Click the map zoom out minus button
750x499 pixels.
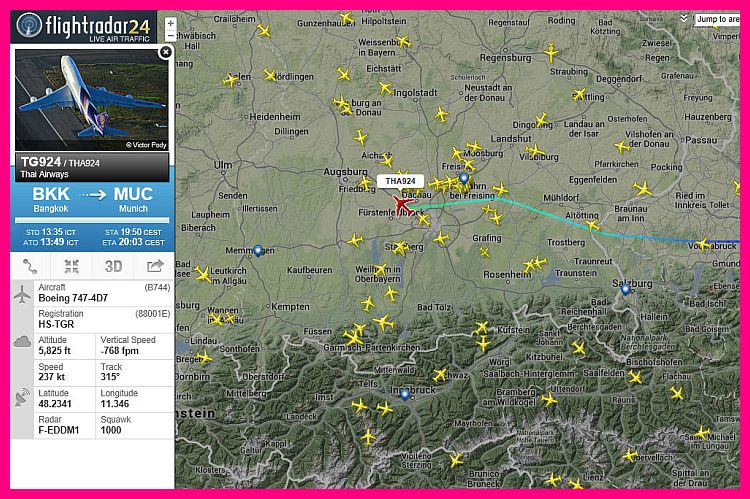(x=171, y=35)
